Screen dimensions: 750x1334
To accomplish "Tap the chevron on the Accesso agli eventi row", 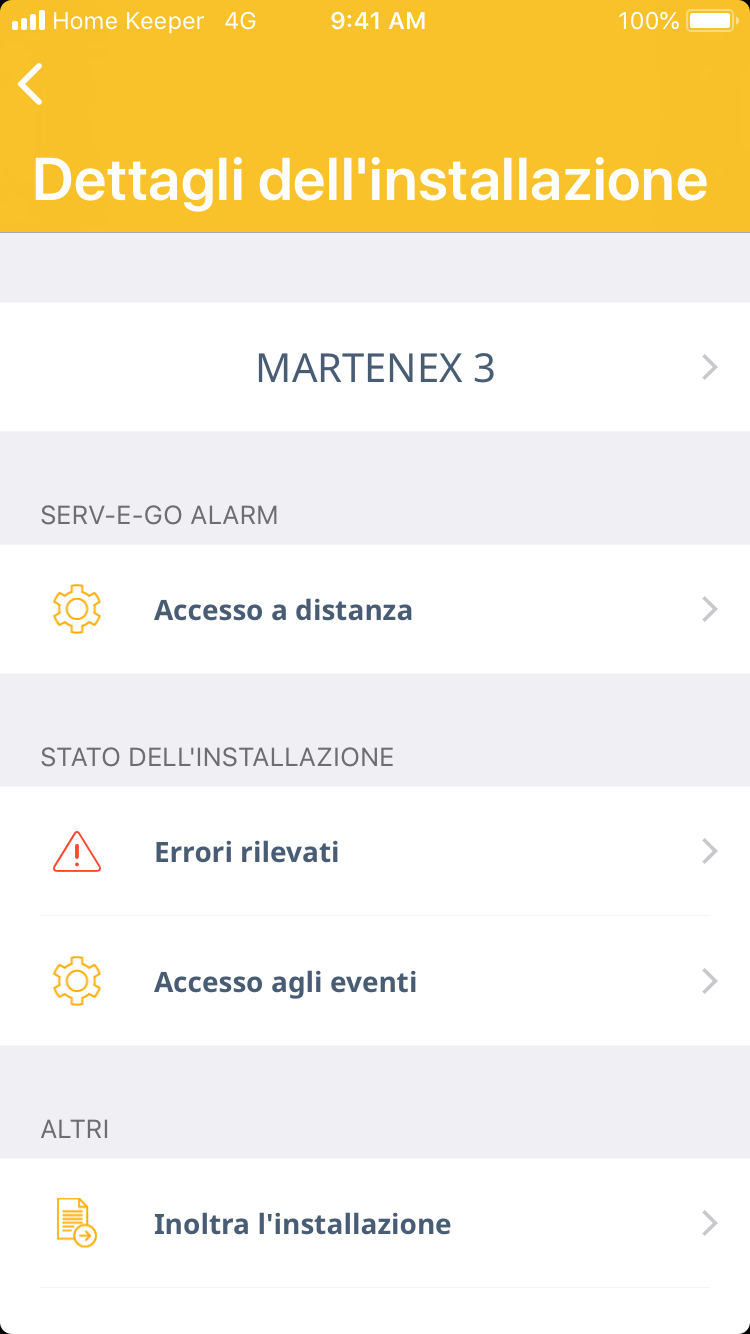I will 710,982.
